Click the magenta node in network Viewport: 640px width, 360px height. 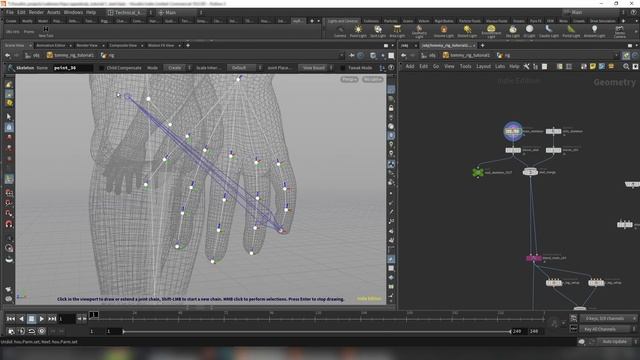pyautogui.click(x=534, y=258)
